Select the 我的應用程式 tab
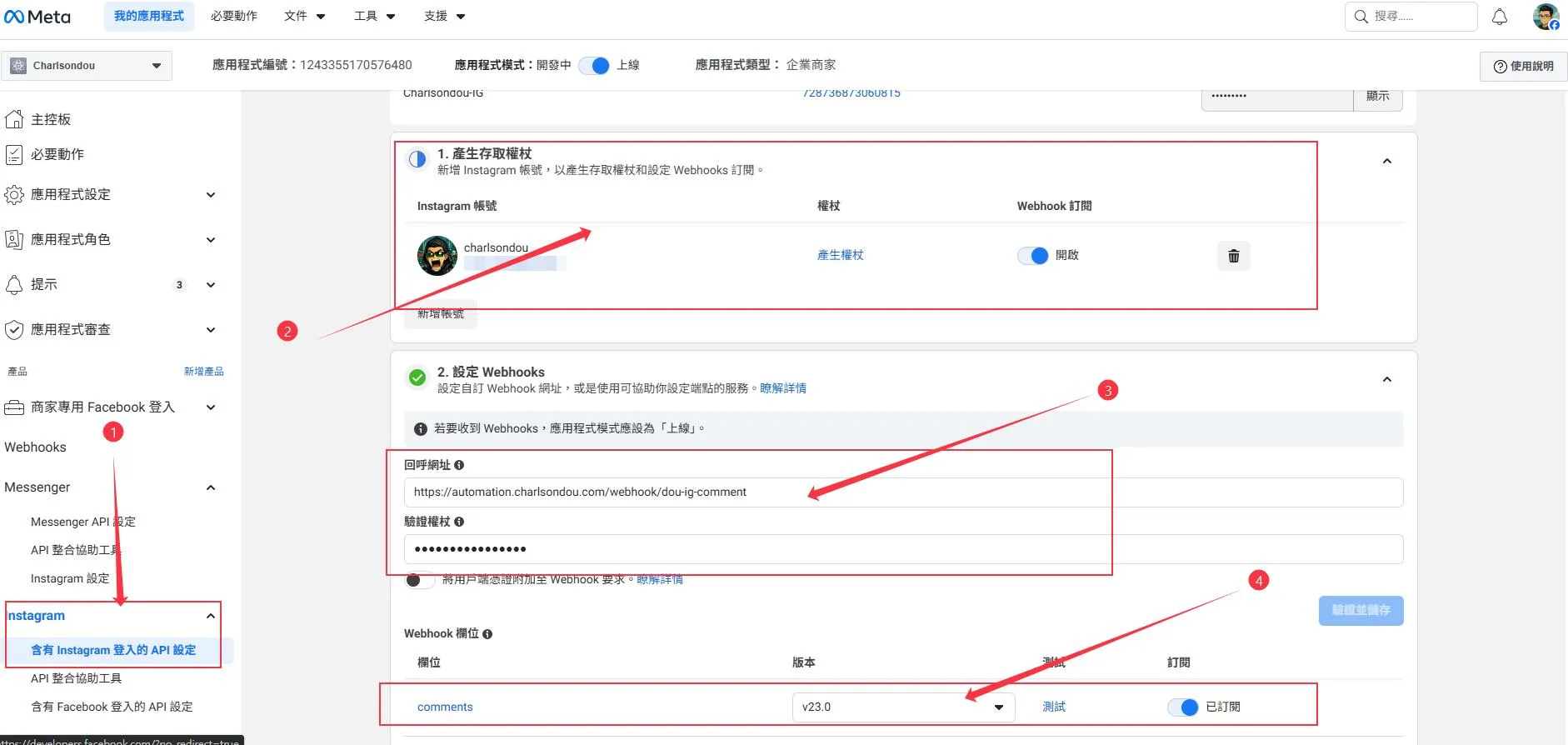 coord(149,16)
